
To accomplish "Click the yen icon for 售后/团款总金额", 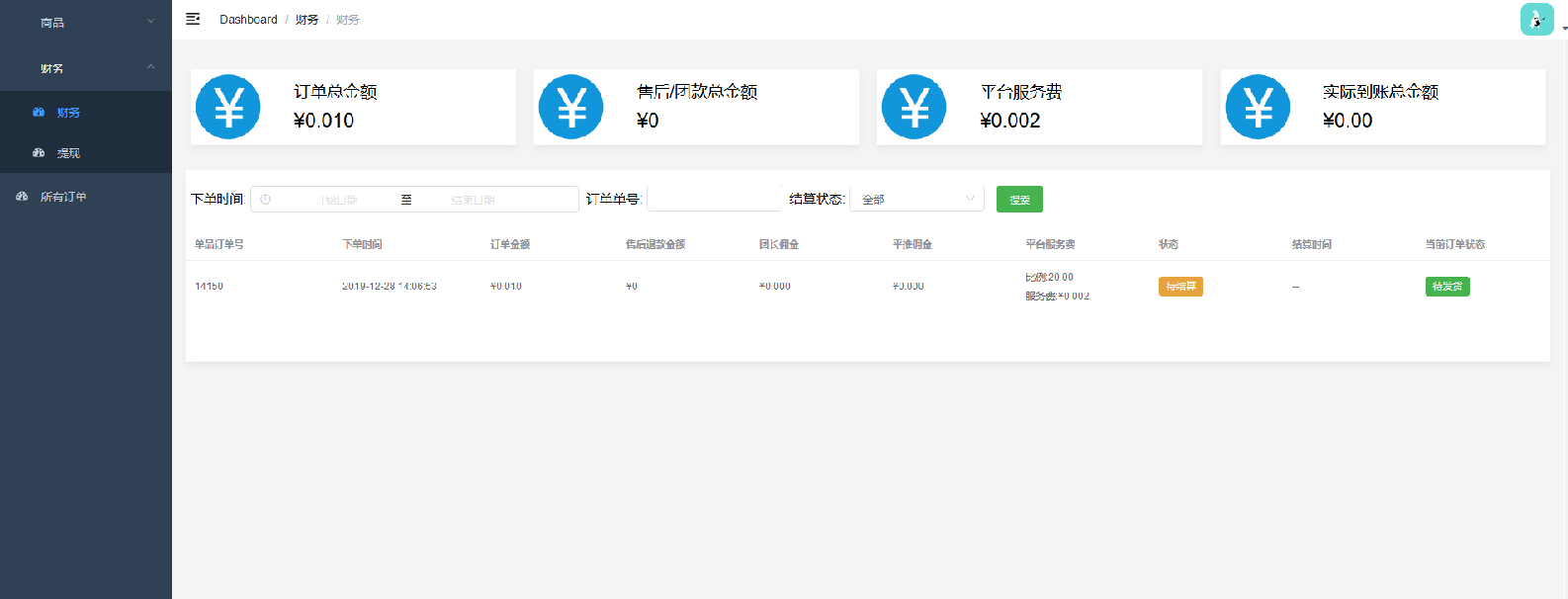I will 571,107.
